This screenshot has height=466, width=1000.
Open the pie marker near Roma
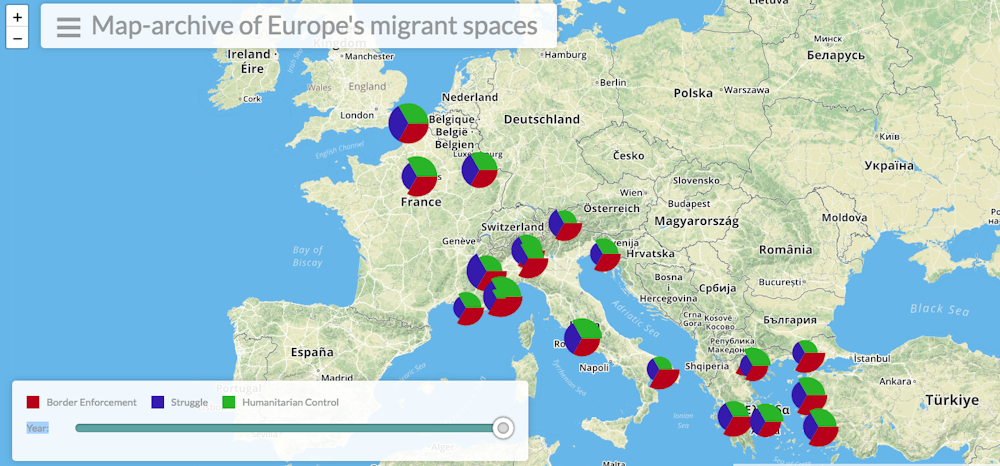[582, 338]
